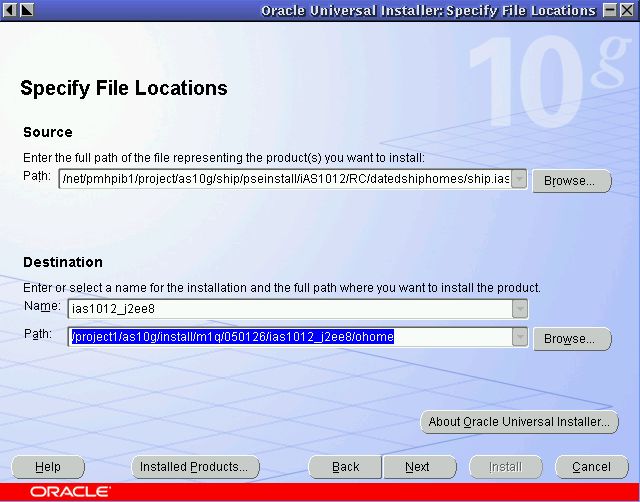Image resolution: width=640 pixels, height=502 pixels.
Task: Open the Source Path dropdown arrow
Action: coord(519,179)
